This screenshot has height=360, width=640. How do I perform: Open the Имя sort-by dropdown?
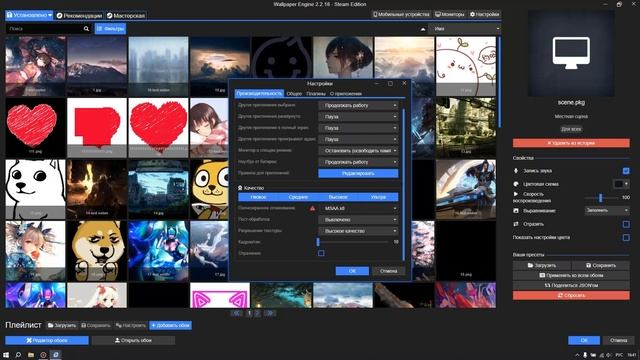pos(464,29)
